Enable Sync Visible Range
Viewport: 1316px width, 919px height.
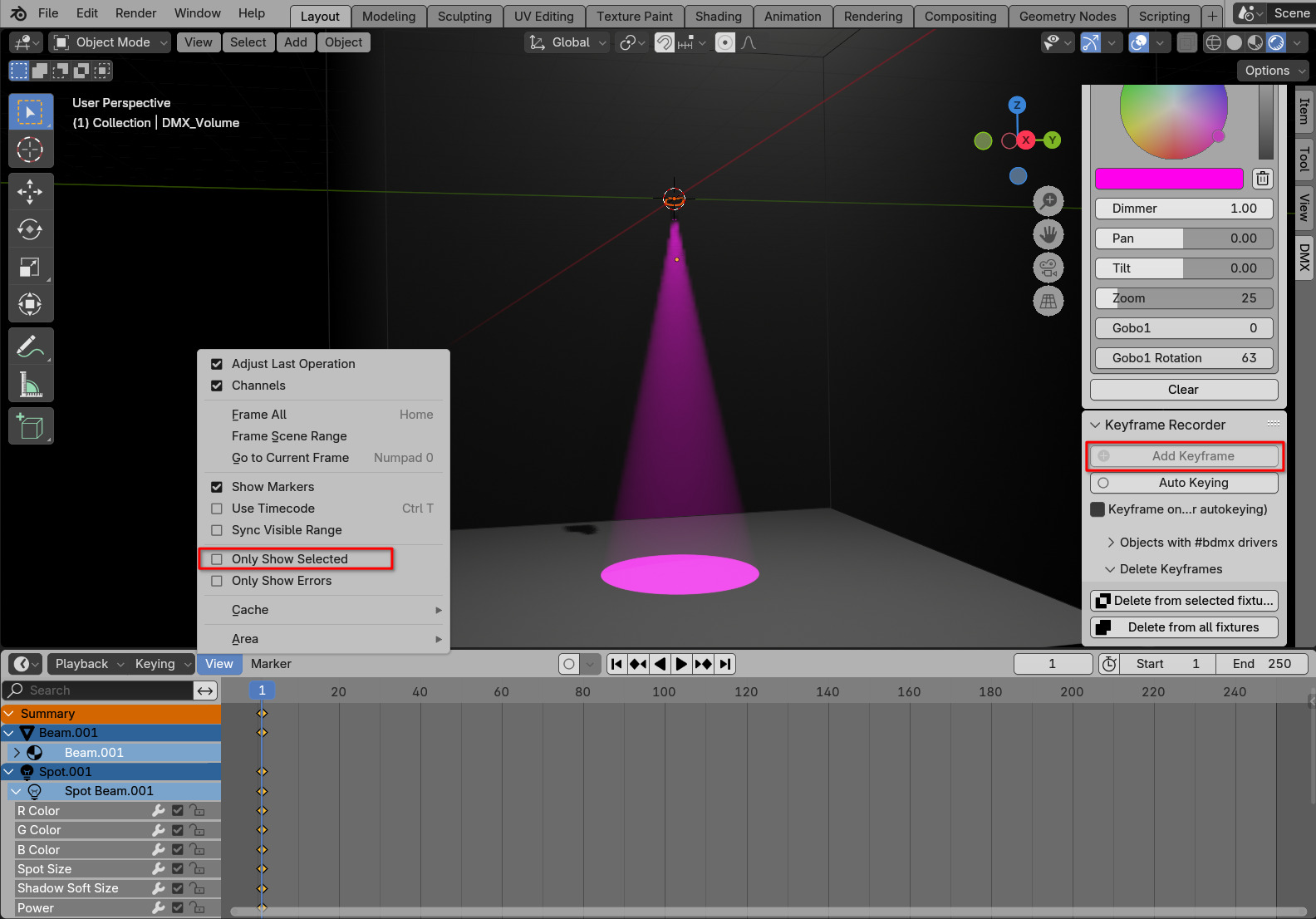tap(217, 530)
